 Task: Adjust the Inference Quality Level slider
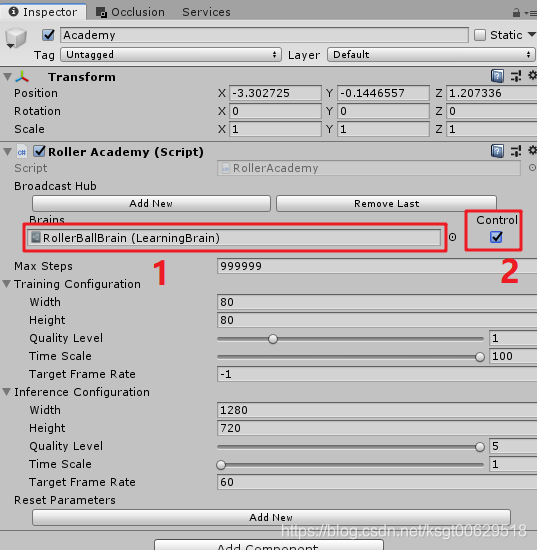click(x=350, y=447)
